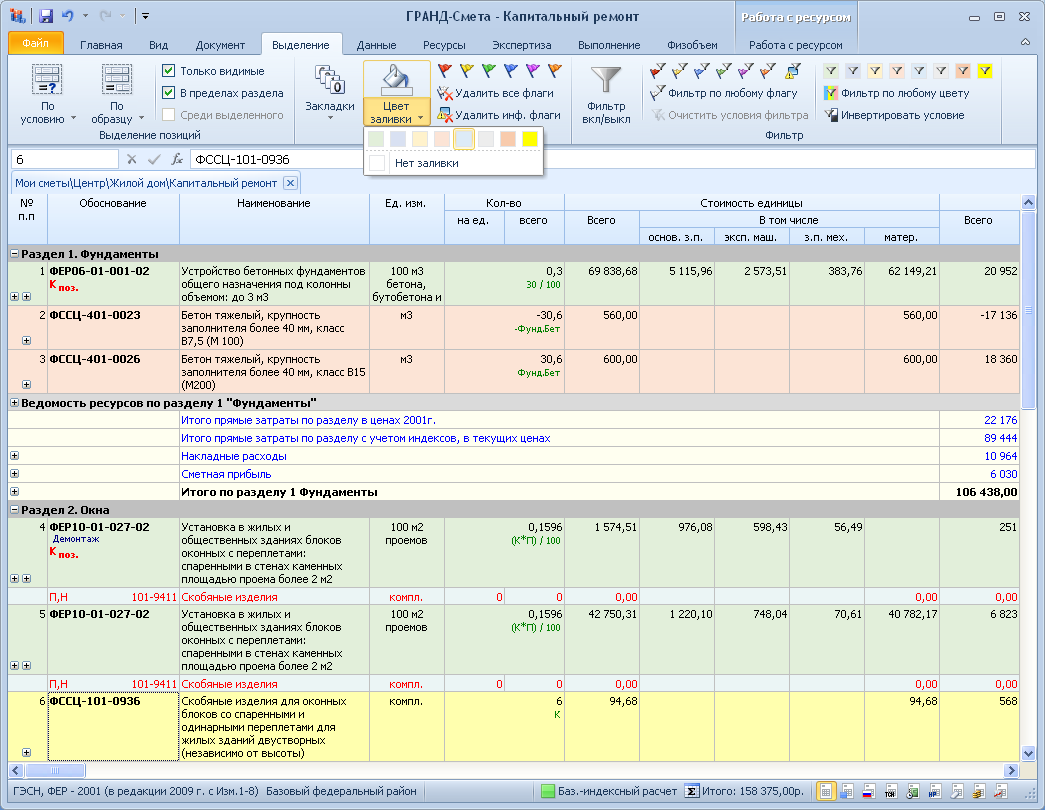Viewport: 1045px width, 810px height.
Task: Switch to the Документ tab
Action: 220,45
